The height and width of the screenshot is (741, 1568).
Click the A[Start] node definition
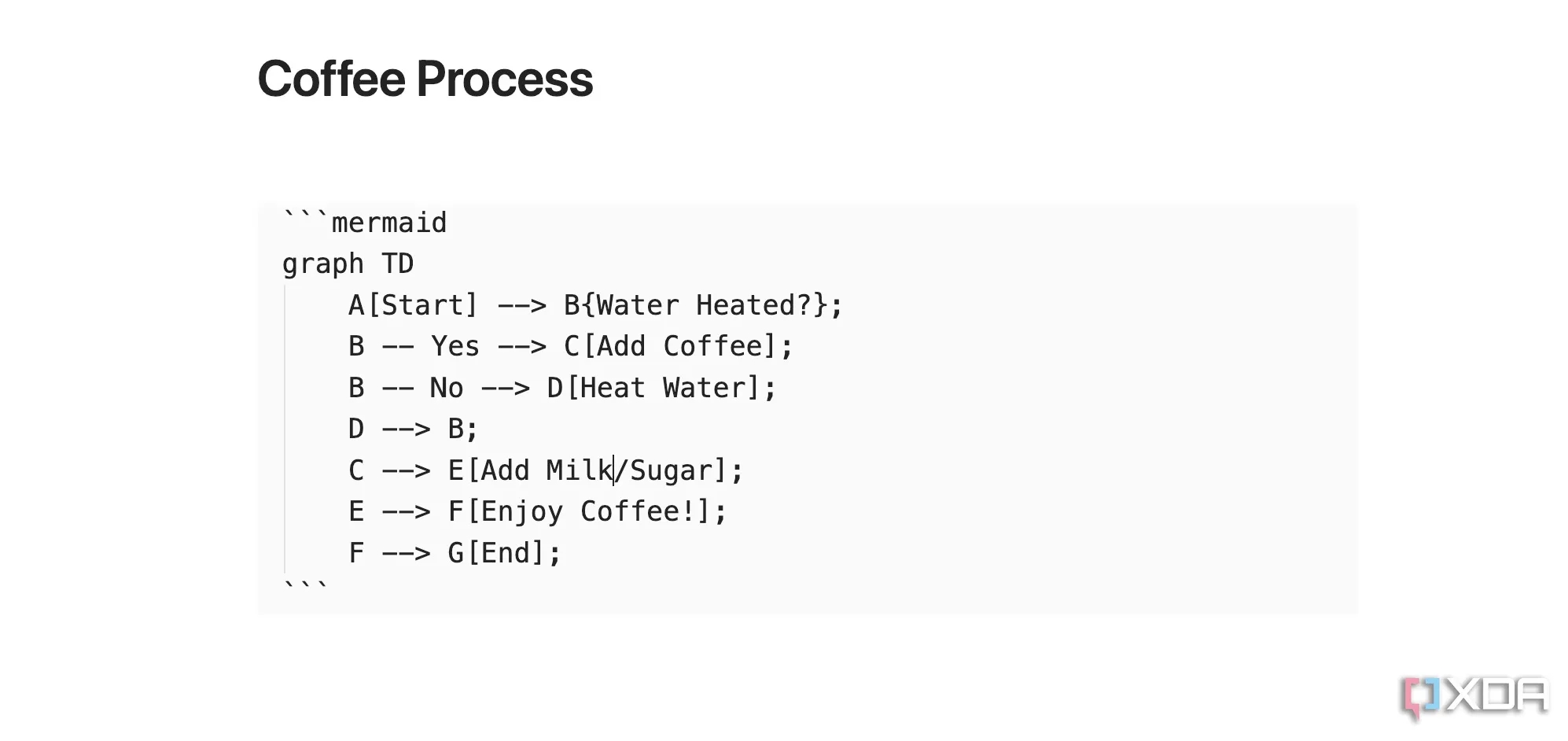(x=413, y=305)
